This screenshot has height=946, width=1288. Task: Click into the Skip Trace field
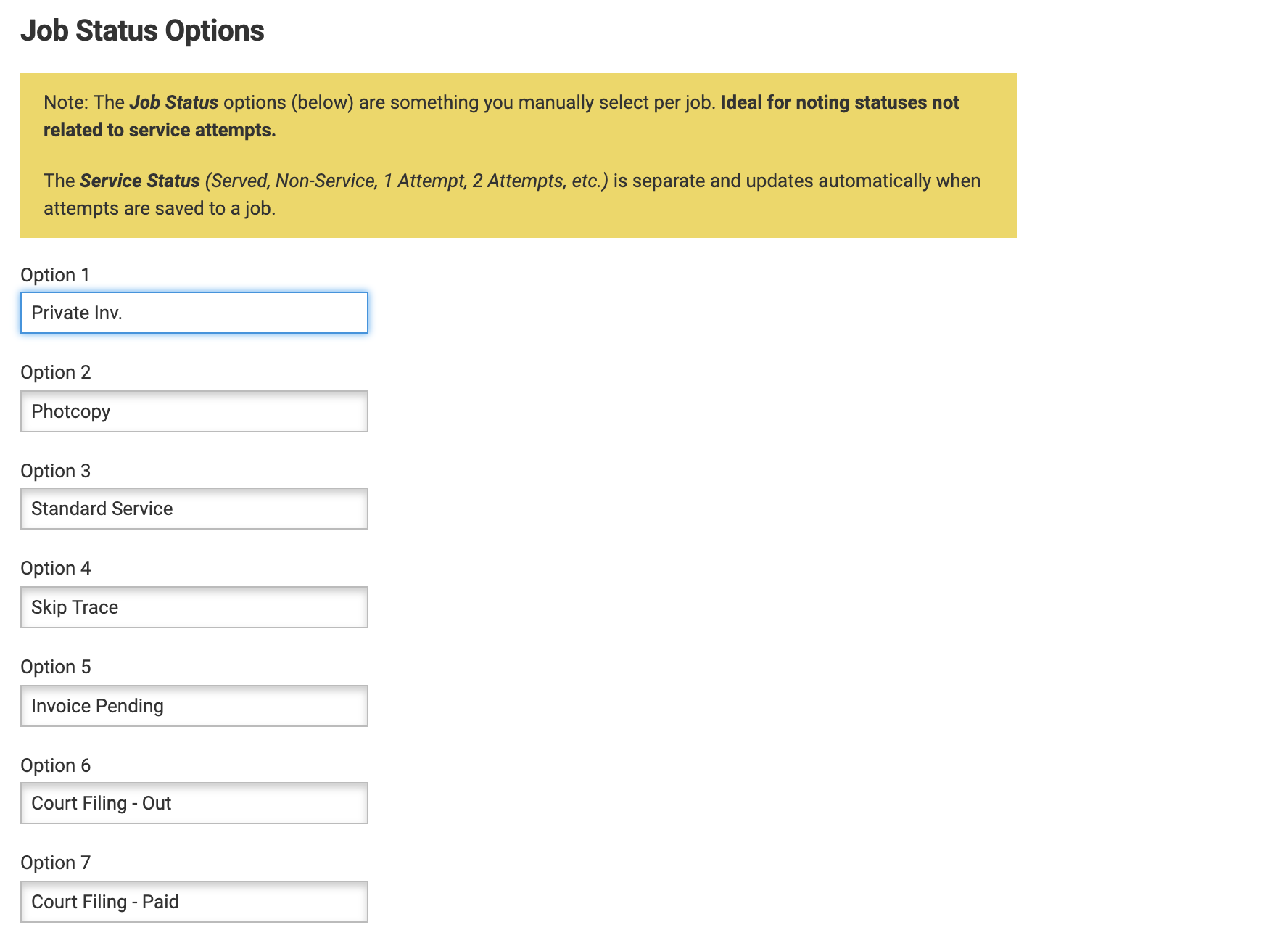click(x=194, y=607)
